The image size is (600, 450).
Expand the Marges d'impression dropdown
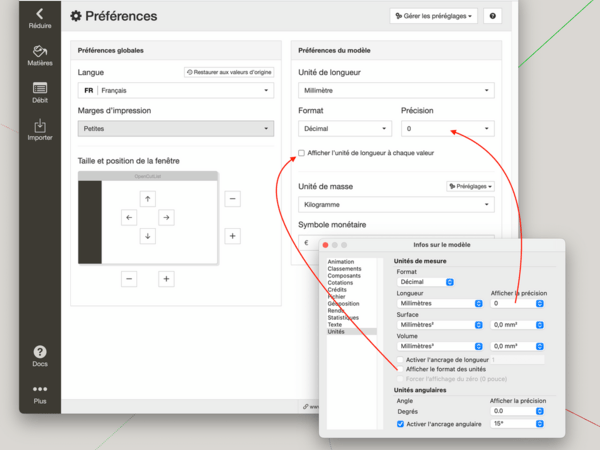(175, 128)
